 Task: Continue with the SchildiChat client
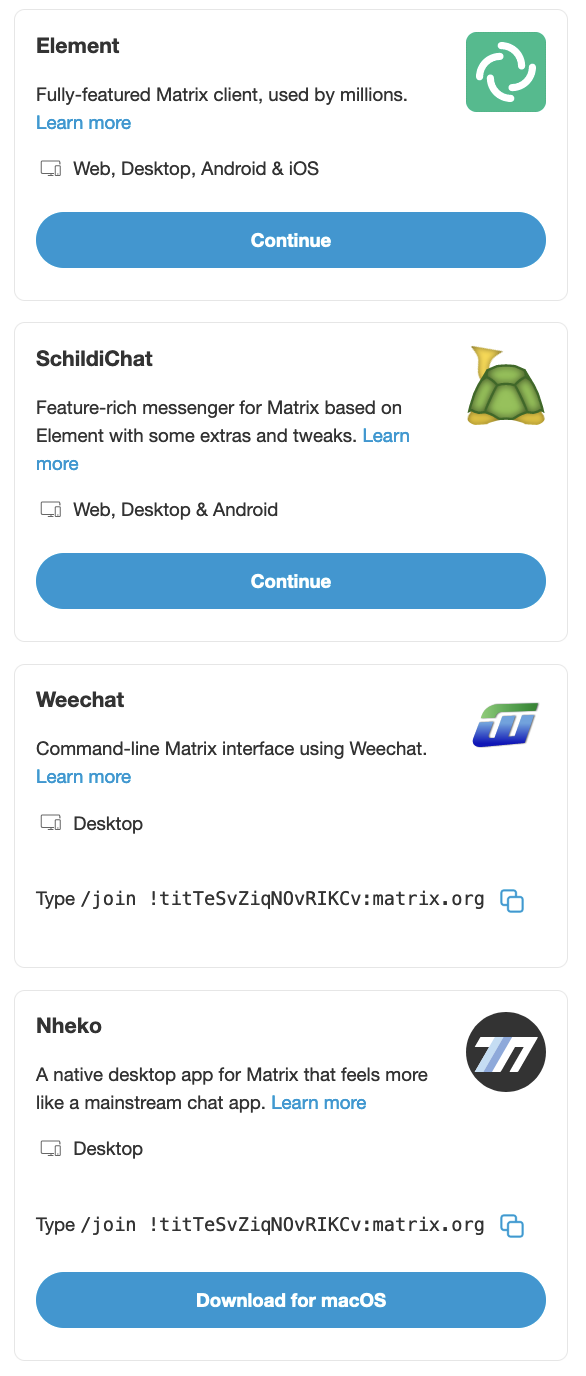click(x=291, y=581)
